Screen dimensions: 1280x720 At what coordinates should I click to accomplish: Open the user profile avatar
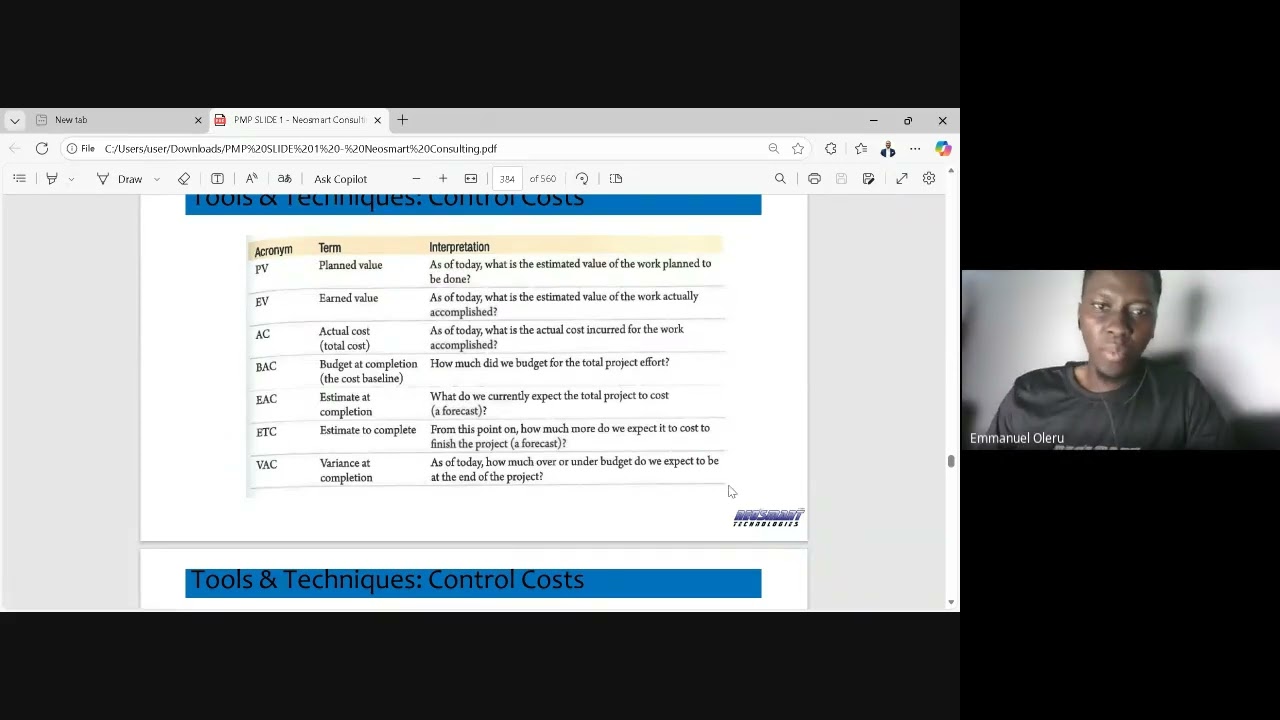[888, 149]
